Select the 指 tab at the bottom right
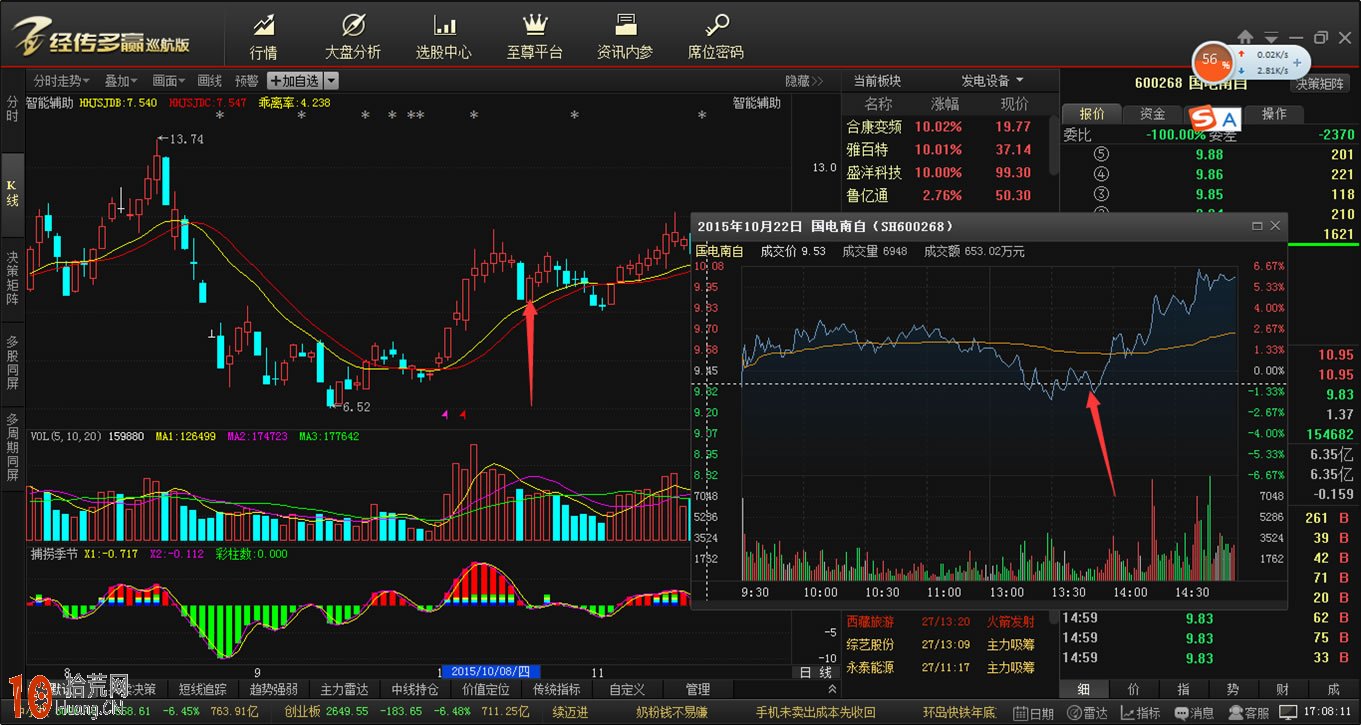This screenshot has height=725, width=1361. point(1184,690)
